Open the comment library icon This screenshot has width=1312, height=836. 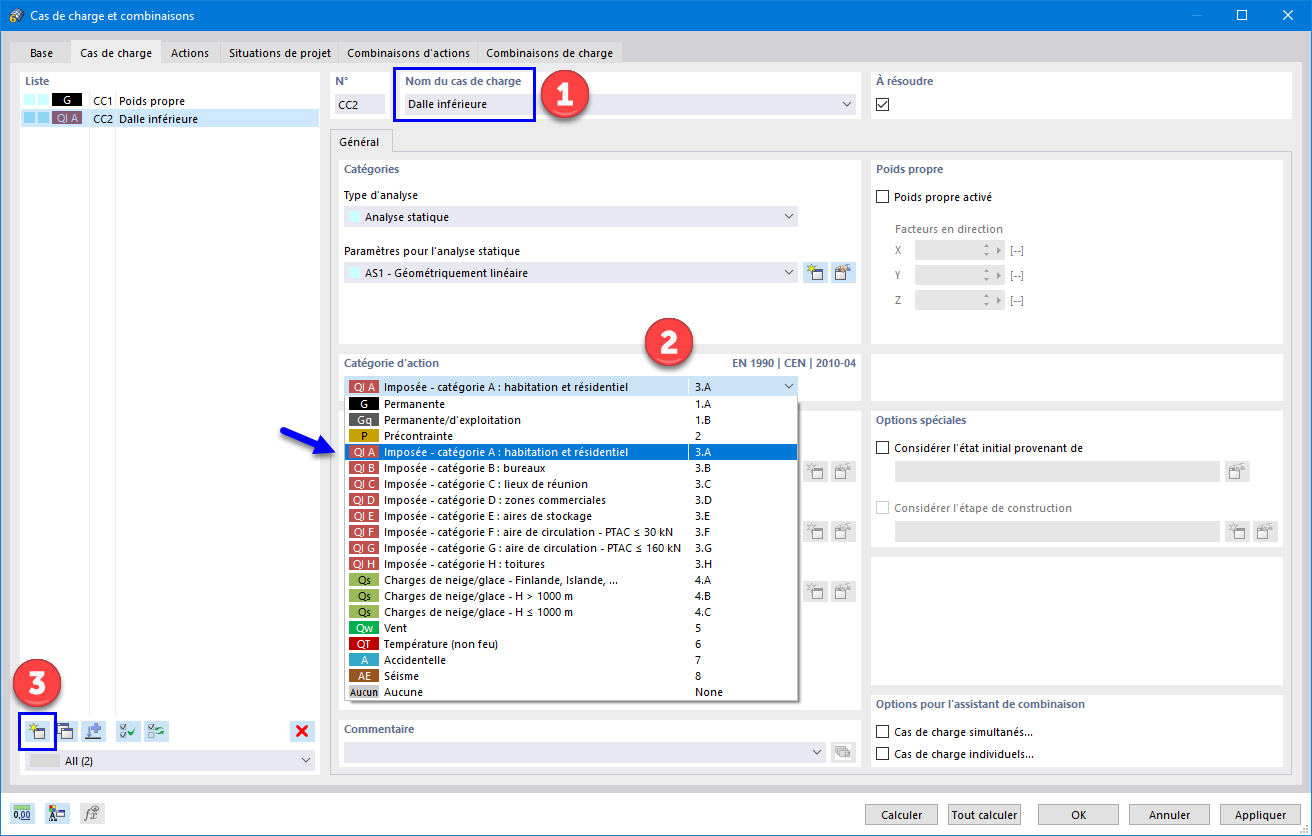(843, 752)
